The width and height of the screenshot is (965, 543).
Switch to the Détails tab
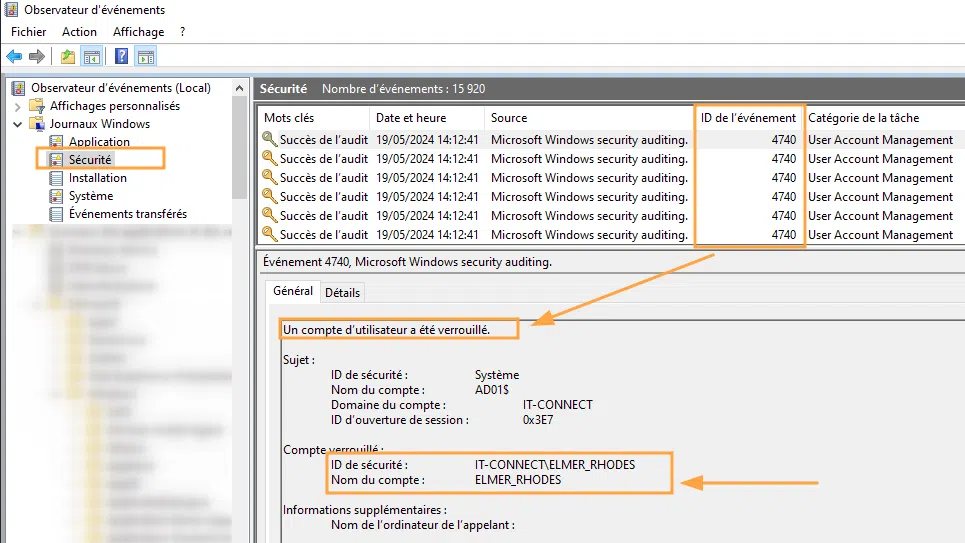342,293
